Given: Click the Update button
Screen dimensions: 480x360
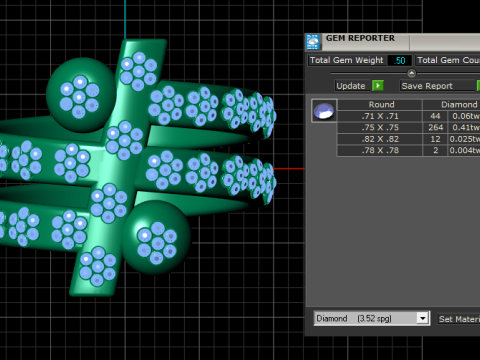Looking at the screenshot, I should 353,86.
